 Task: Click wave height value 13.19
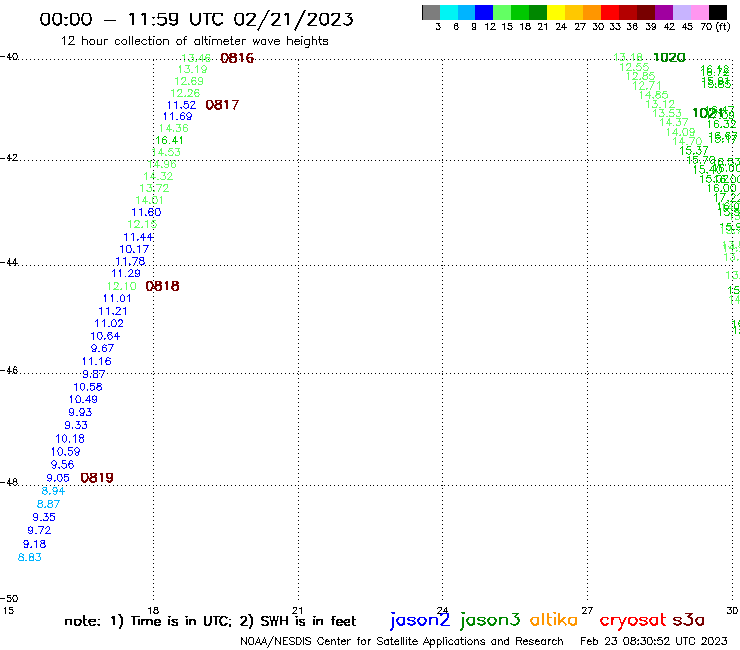pyautogui.click(x=192, y=69)
